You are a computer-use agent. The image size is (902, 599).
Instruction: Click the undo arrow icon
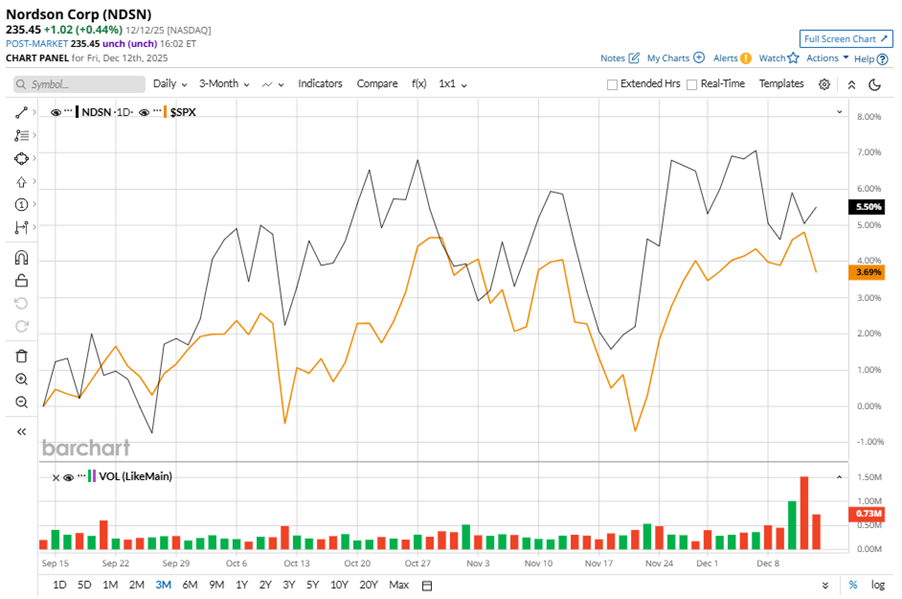click(x=21, y=303)
